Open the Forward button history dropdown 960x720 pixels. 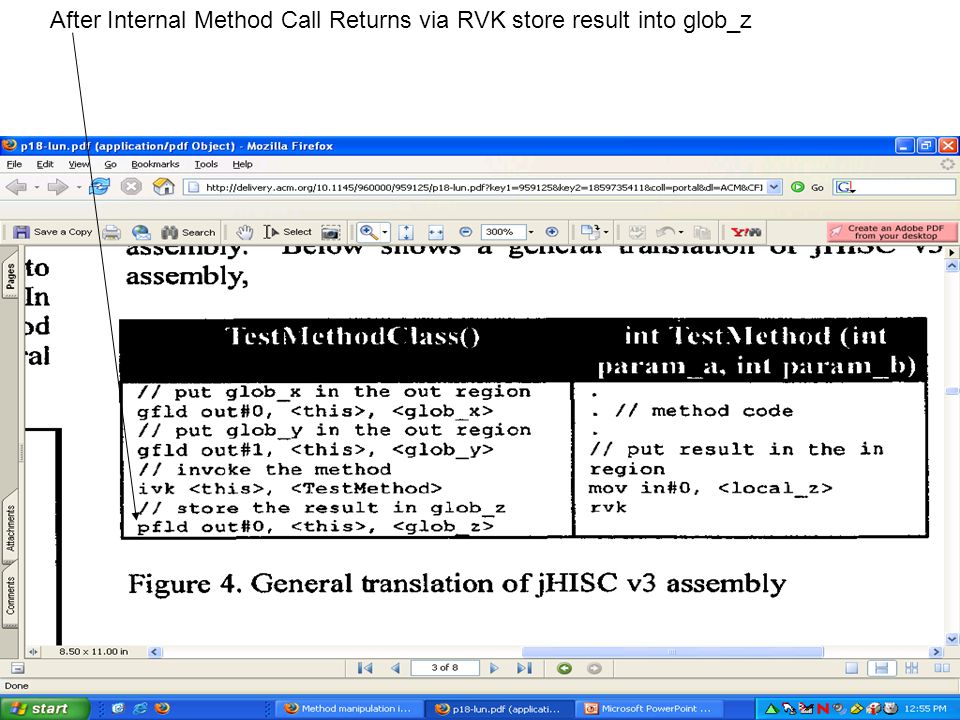click(78, 187)
